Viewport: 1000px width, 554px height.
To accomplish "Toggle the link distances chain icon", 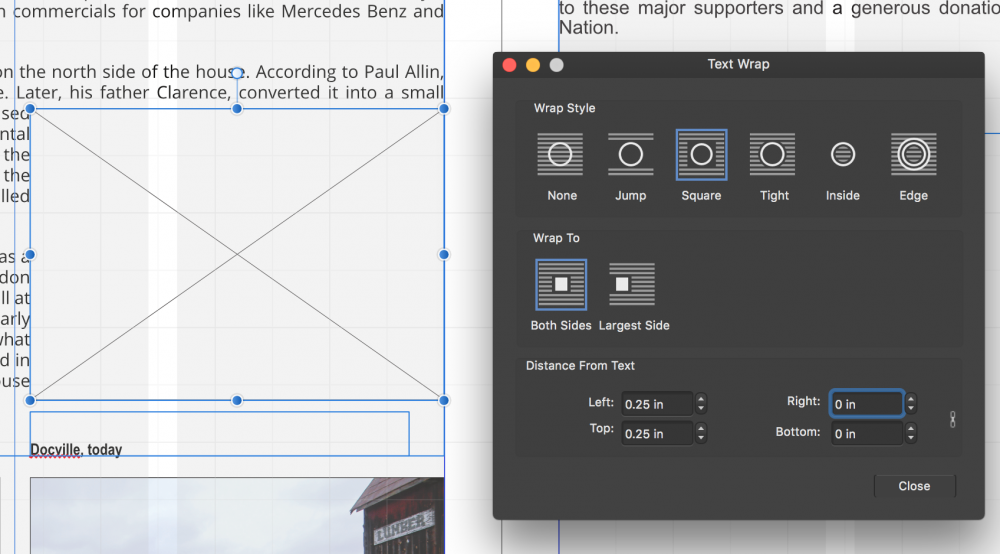I will [952, 419].
